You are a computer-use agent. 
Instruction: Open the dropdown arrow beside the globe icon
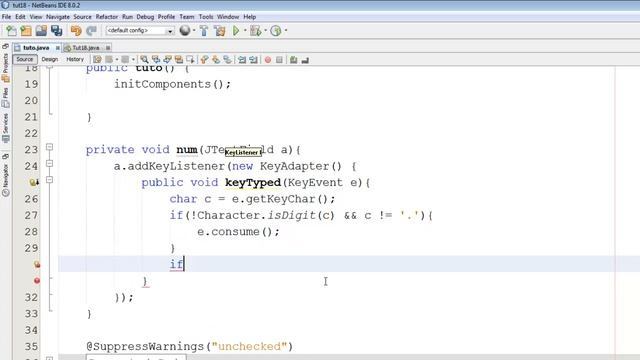point(194,31)
